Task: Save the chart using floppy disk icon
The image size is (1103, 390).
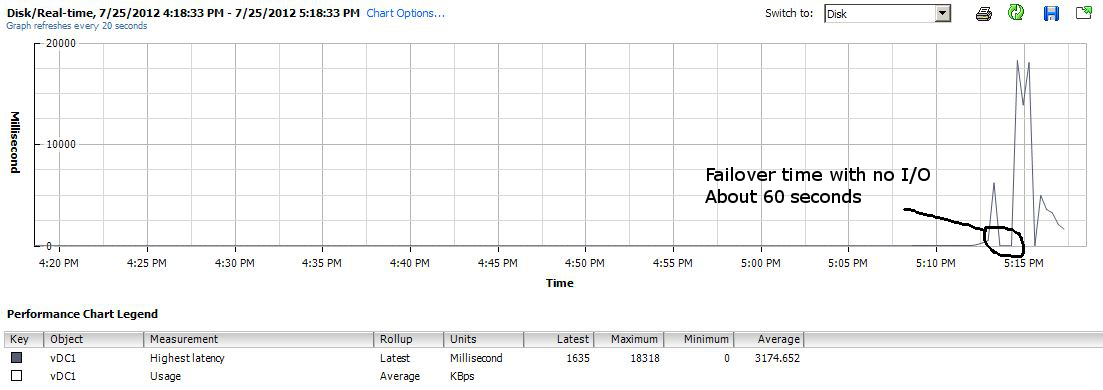Action: 1051,13
